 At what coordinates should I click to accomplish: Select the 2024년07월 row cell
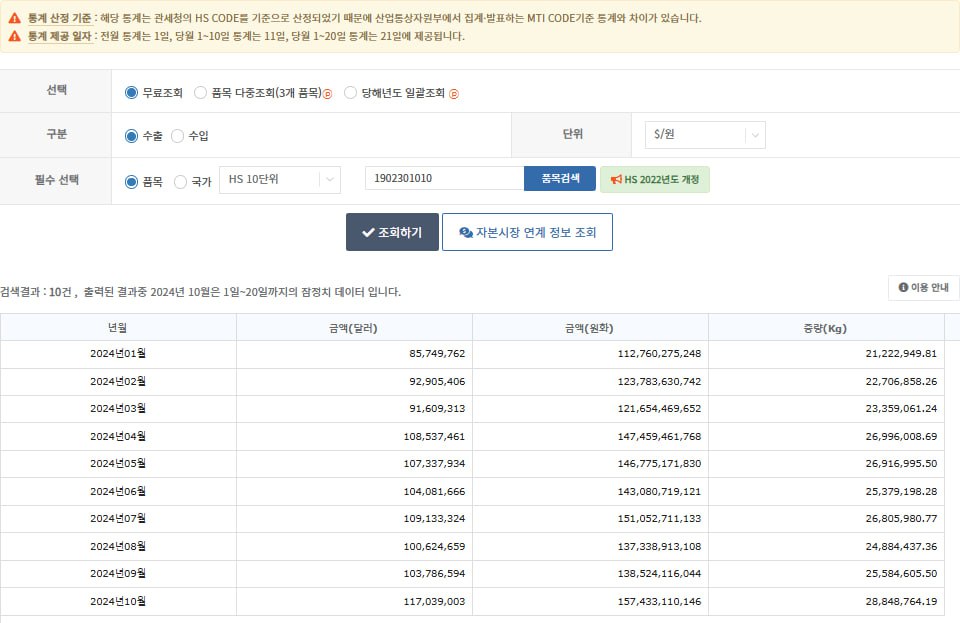(118, 518)
